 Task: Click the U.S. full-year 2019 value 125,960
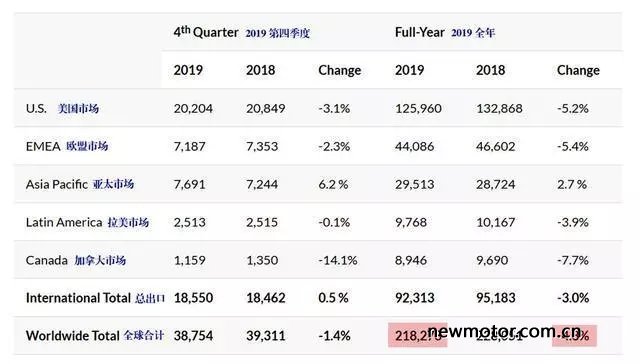pos(418,109)
